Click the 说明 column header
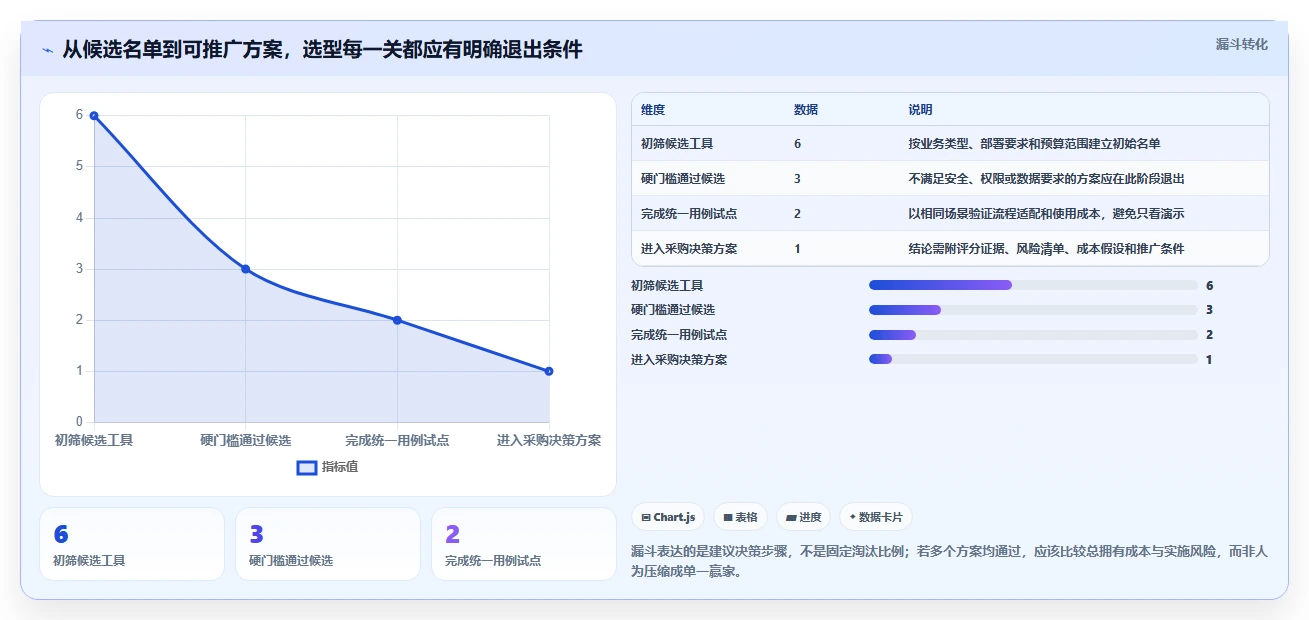 920,110
